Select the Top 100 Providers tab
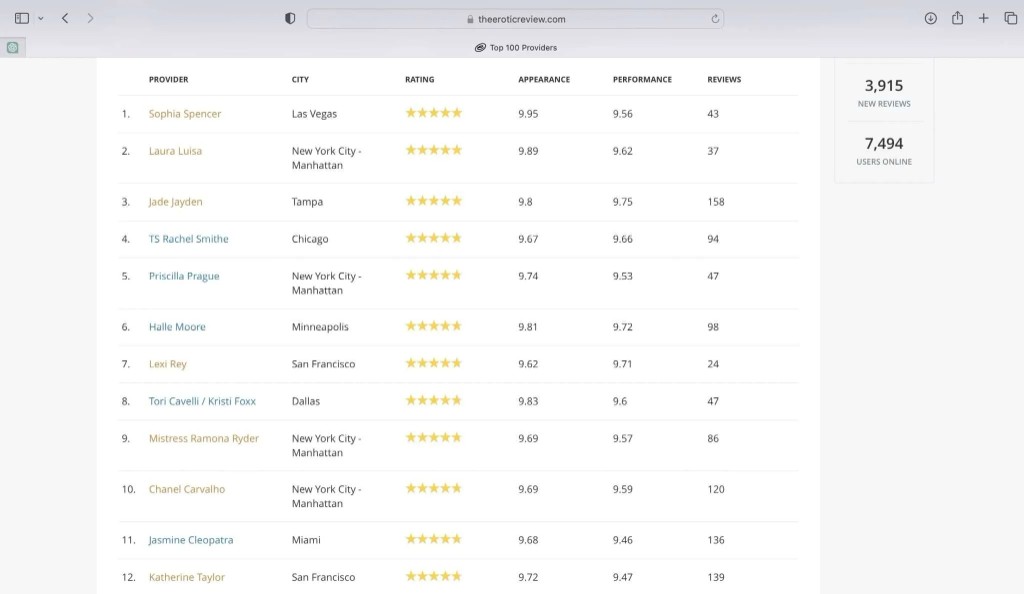This screenshot has height=594, width=1024. click(x=515, y=48)
